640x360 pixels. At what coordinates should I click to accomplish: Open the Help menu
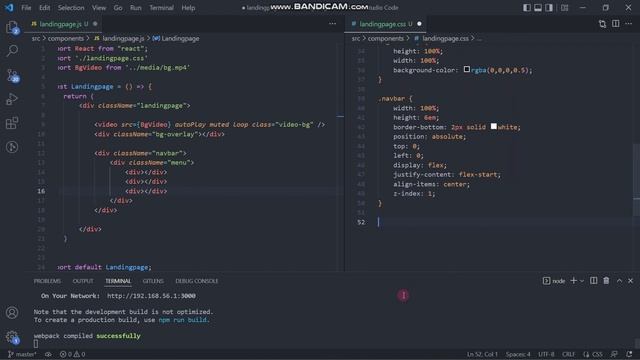(x=188, y=8)
